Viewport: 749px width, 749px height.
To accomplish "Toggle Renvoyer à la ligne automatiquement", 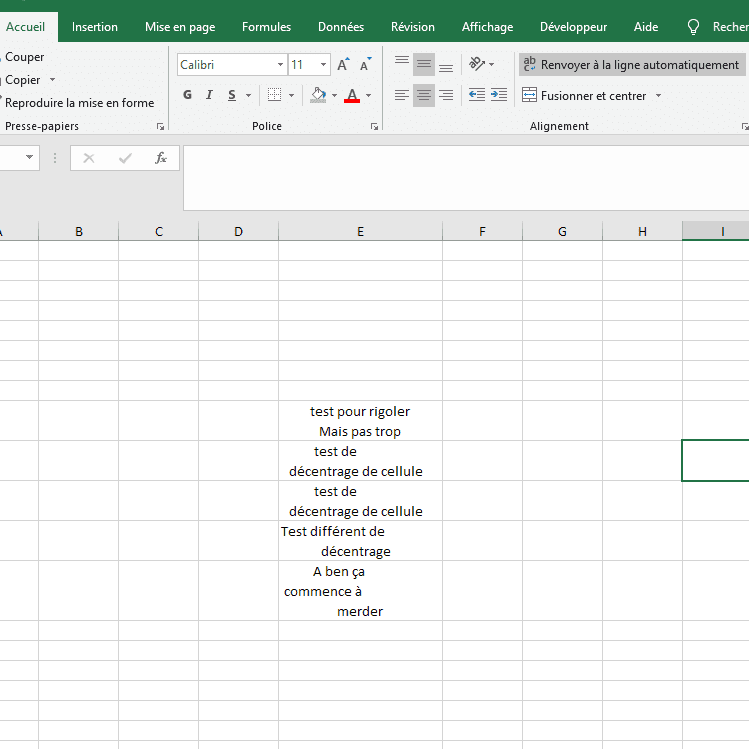I will click(x=631, y=65).
